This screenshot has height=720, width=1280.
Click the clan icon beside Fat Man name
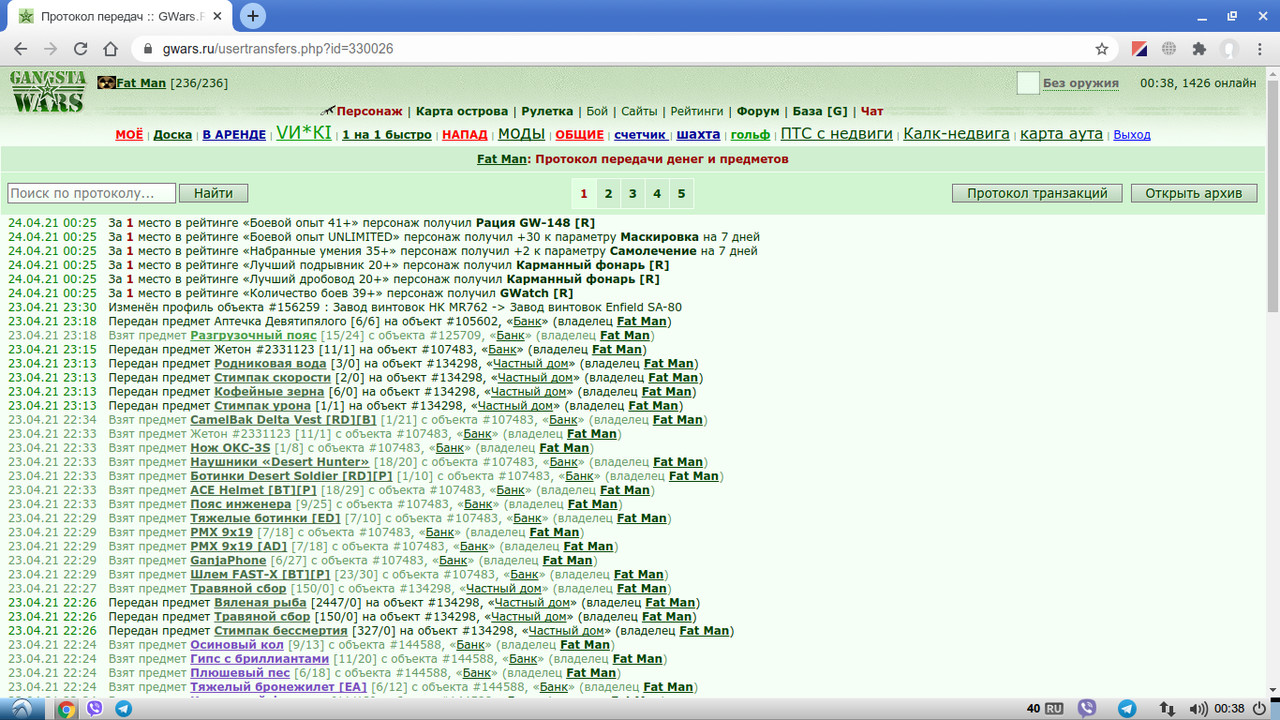pyautogui.click(x=106, y=83)
